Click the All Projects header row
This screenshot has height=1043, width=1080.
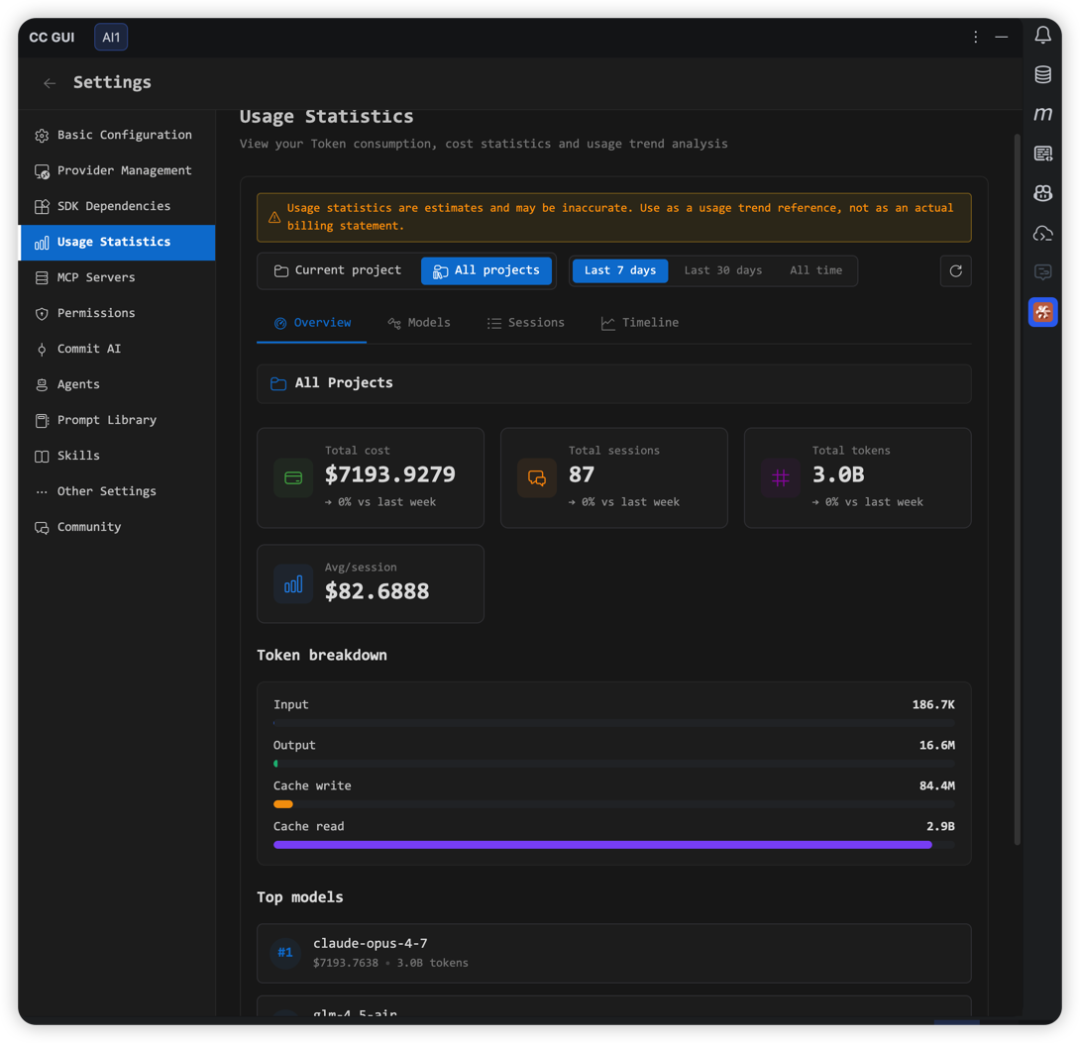[614, 384]
